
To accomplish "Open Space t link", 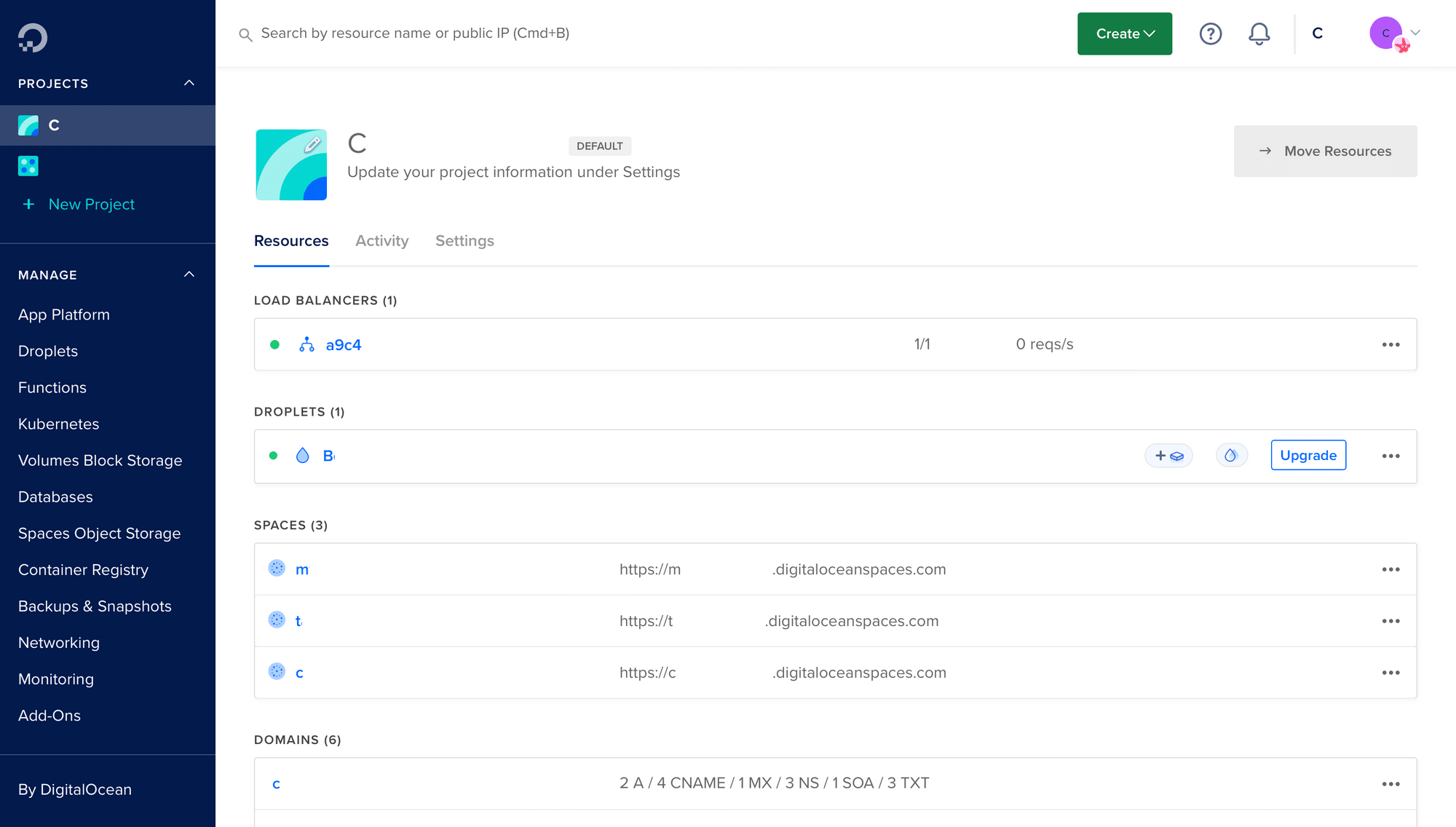I will [298, 621].
